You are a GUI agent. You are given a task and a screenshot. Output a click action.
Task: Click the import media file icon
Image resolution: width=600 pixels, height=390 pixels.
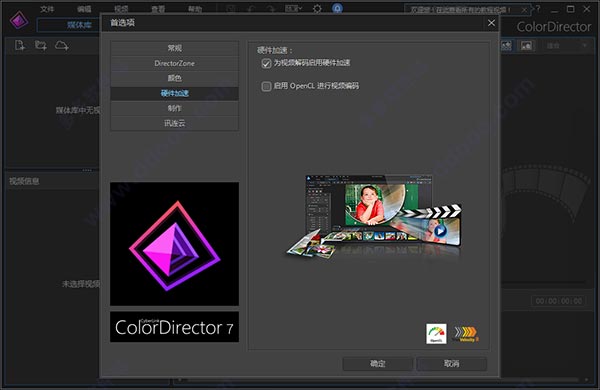20,46
